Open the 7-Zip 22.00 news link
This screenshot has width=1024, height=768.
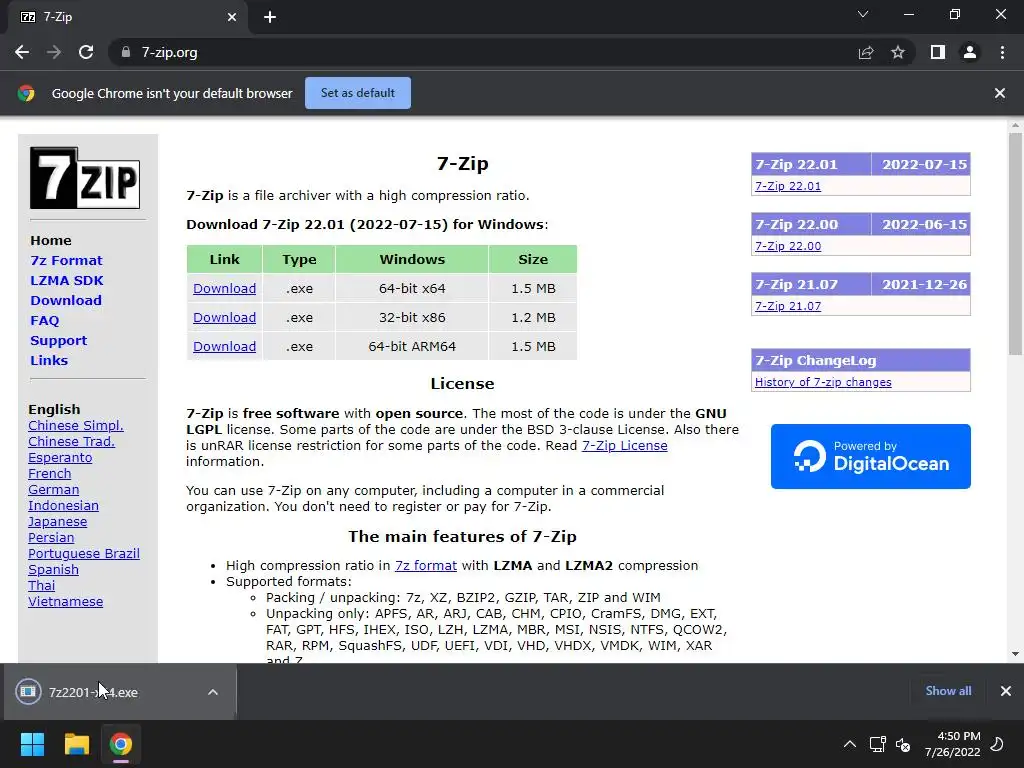(788, 246)
